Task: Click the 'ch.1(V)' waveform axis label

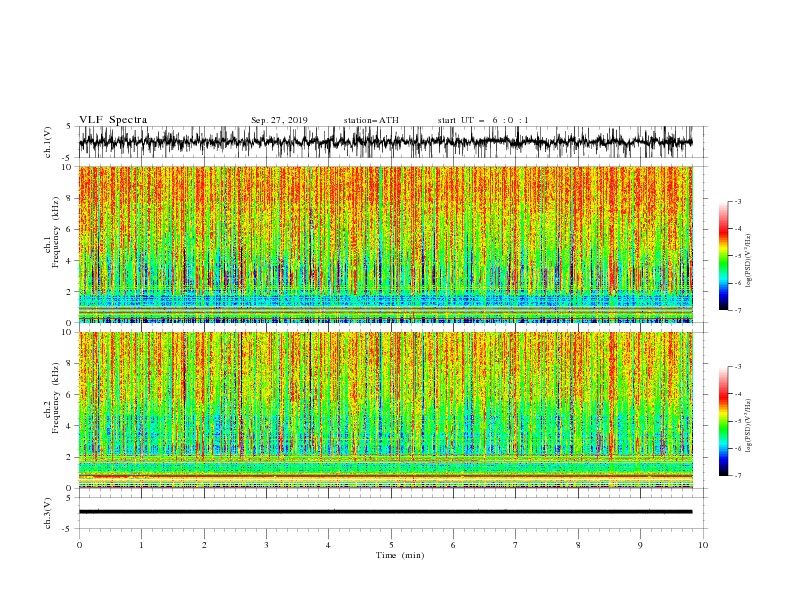Action: [48, 142]
